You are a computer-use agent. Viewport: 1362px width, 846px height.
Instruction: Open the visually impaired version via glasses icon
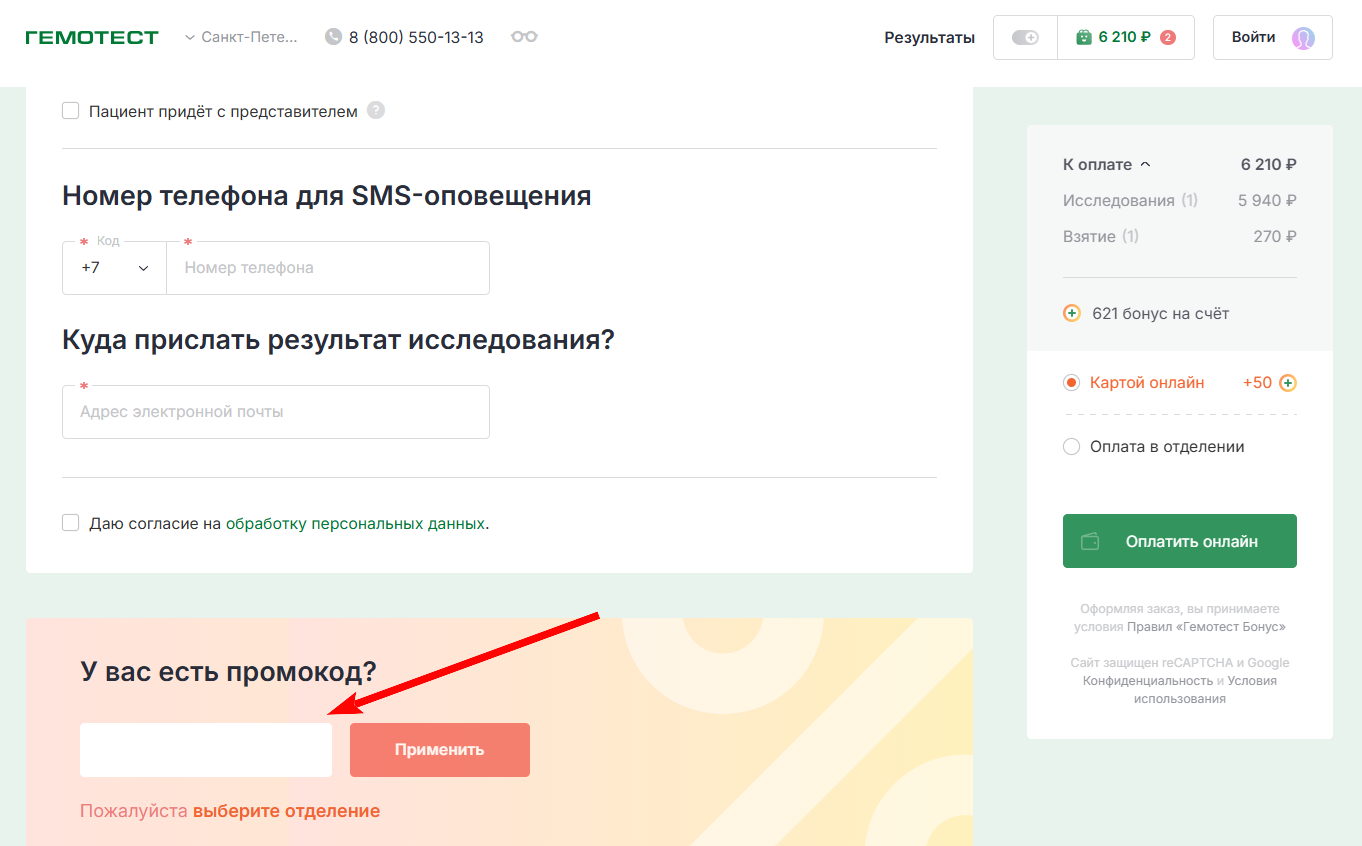(x=524, y=36)
